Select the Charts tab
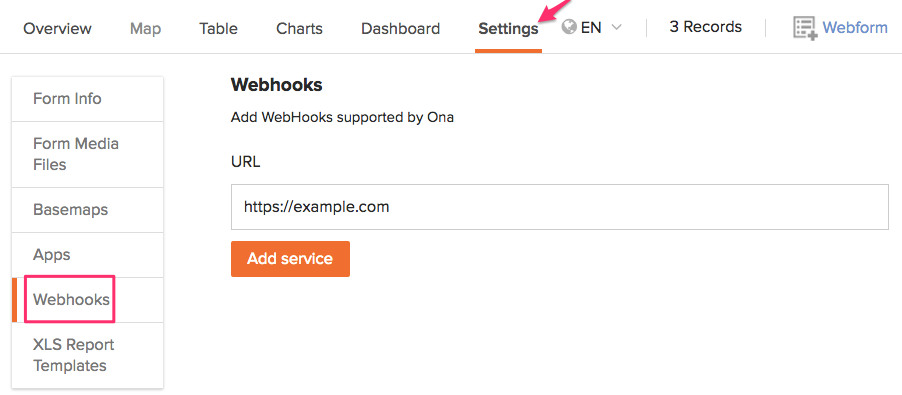The image size is (902, 395). (x=299, y=28)
